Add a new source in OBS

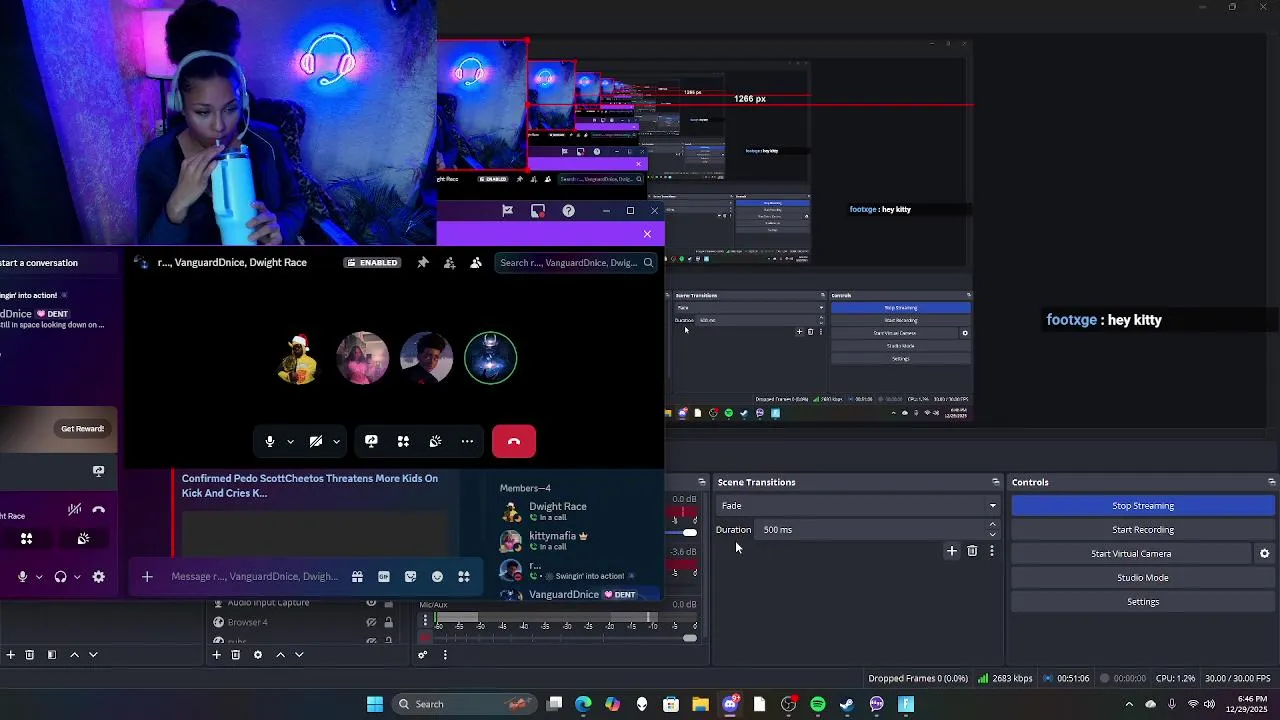(216, 655)
